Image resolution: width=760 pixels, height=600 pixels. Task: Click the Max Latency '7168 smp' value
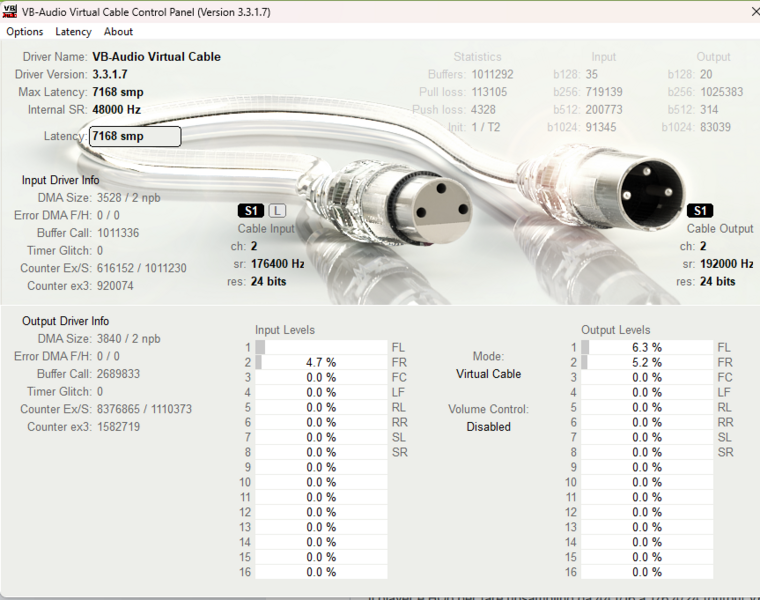point(118,92)
